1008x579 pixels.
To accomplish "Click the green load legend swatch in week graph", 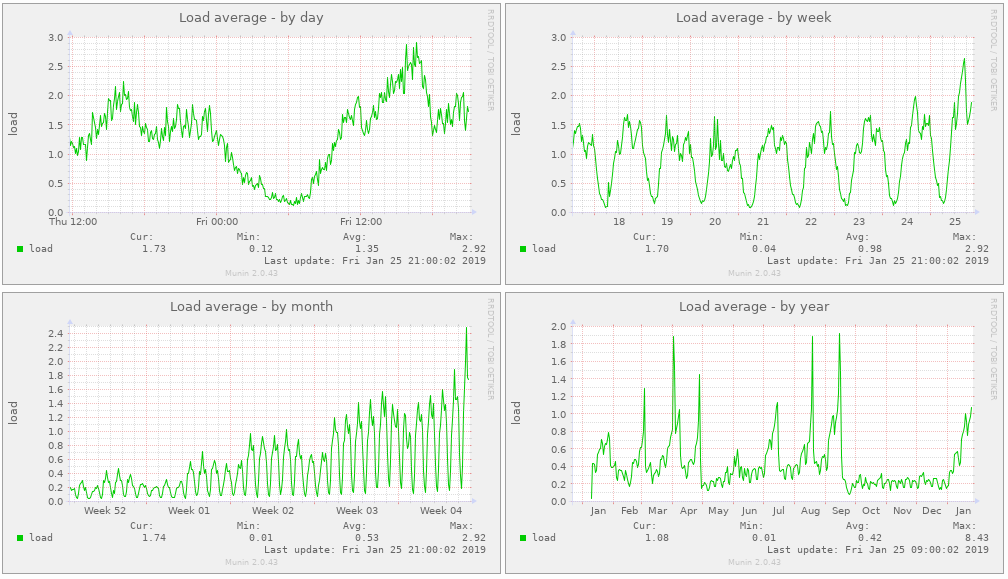I will [x=523, y=249].
